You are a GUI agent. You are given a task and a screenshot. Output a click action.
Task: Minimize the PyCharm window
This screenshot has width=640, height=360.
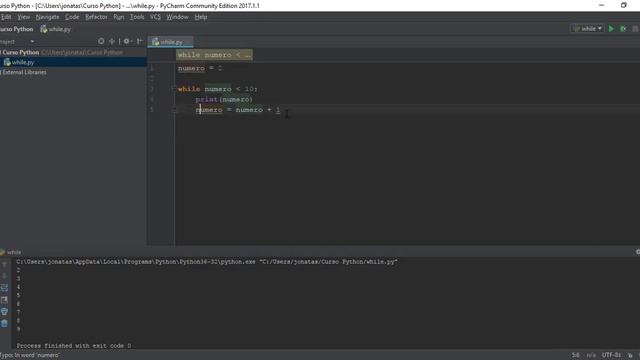point(601,5)
